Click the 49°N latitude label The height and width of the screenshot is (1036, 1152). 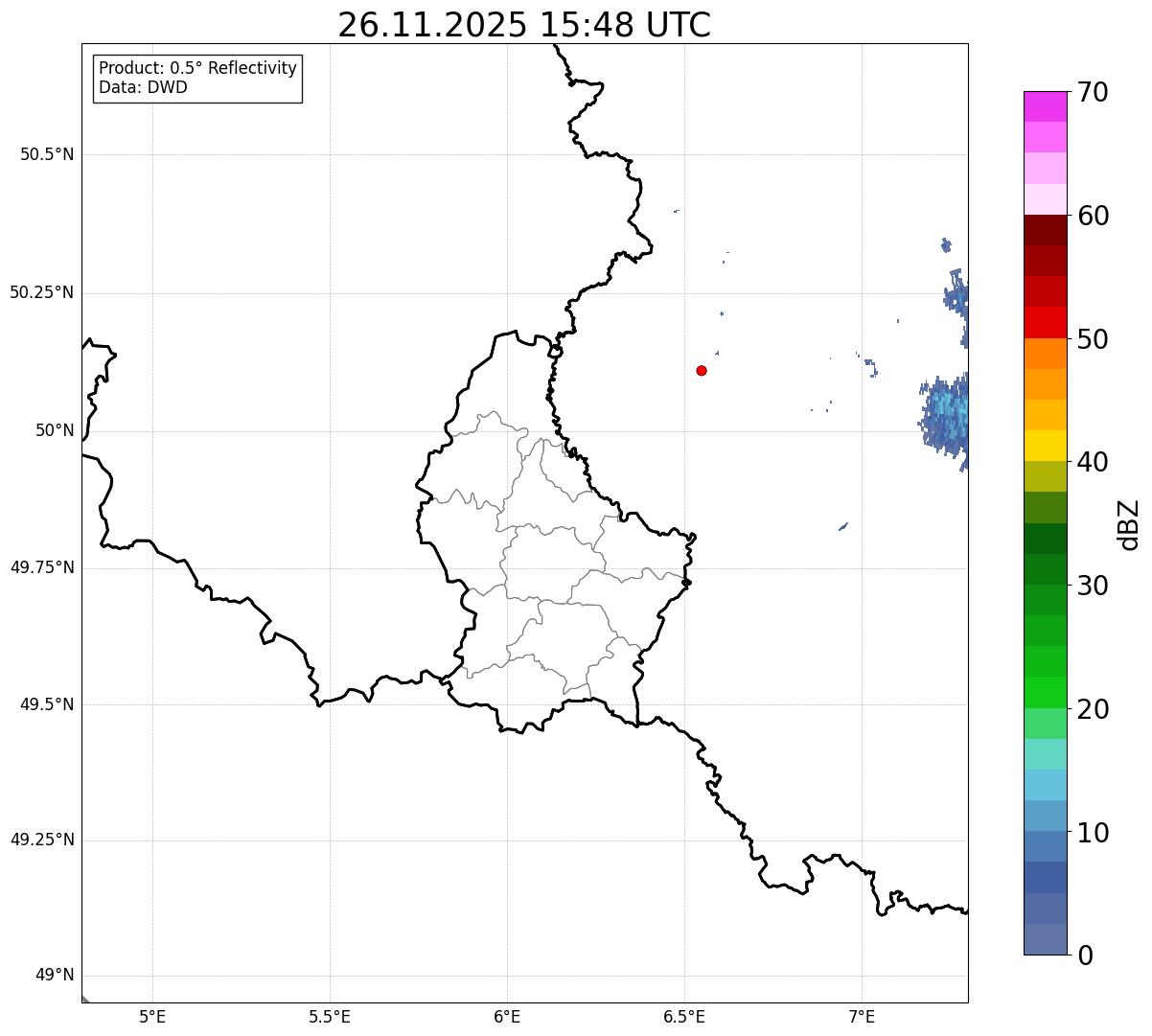pos(55,976)
